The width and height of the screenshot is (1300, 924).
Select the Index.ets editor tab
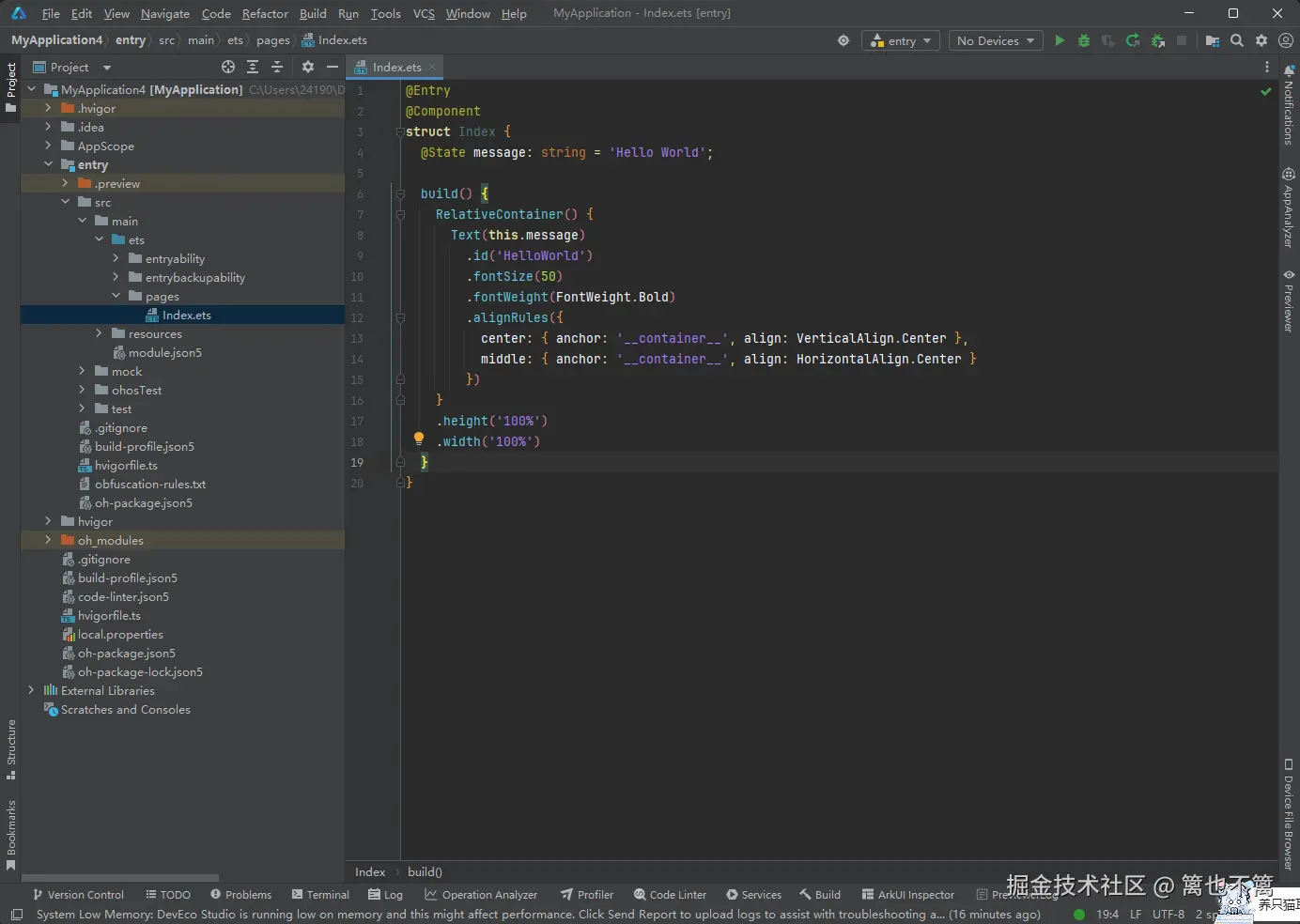[x=395, y=67]
